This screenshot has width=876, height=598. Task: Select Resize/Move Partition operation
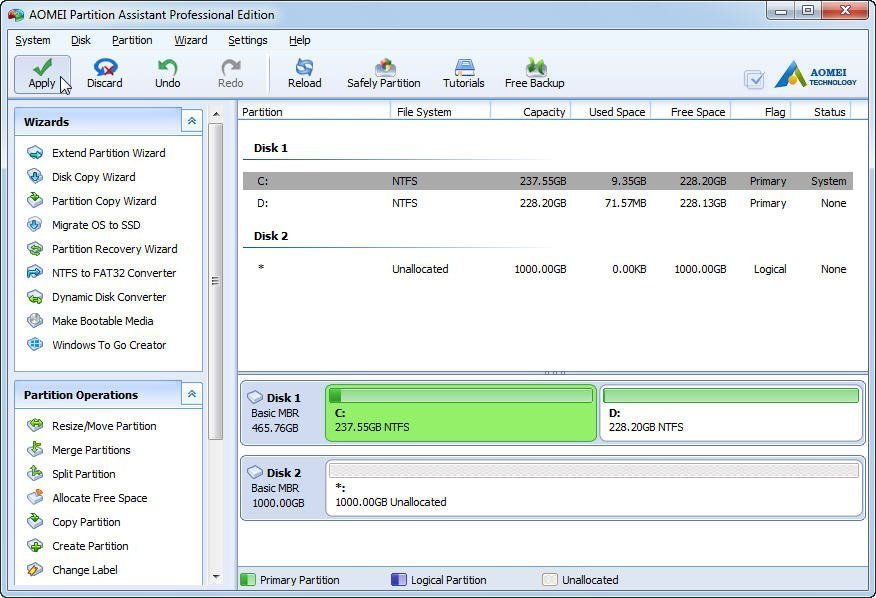(x=92, y=426)
